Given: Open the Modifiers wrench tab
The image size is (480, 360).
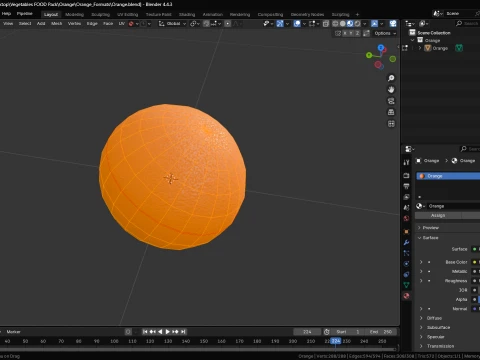Looking at the screenshot, I should tap(406, 242).
